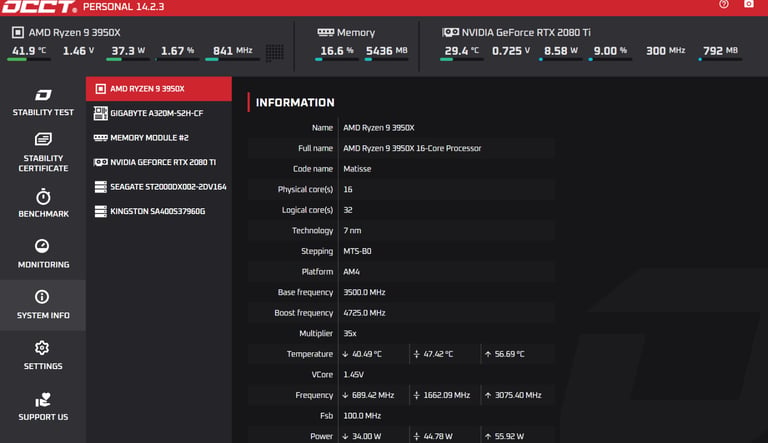Click CPU clock 841 MHz reading
Screen dimensions: 768x443
click(x=233, y=50)
